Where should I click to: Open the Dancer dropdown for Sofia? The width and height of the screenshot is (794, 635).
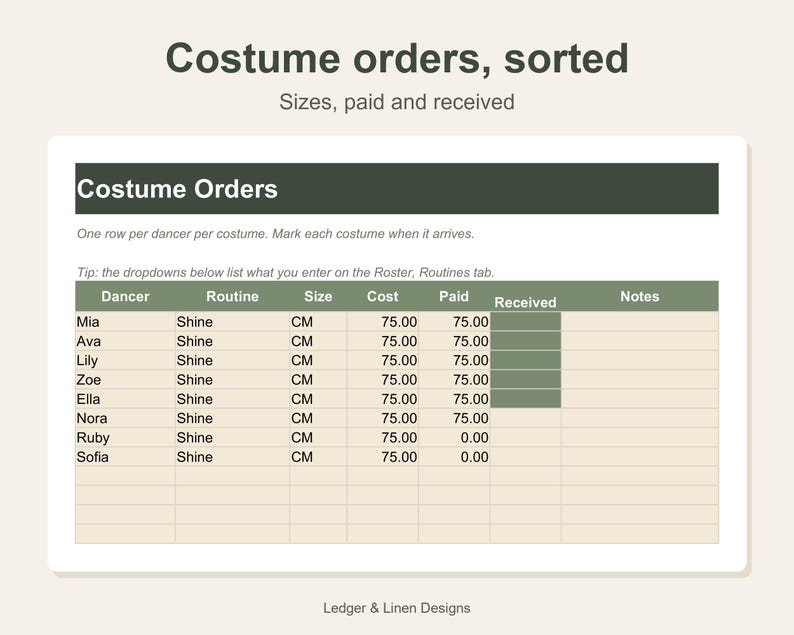[x=125, y=457]
